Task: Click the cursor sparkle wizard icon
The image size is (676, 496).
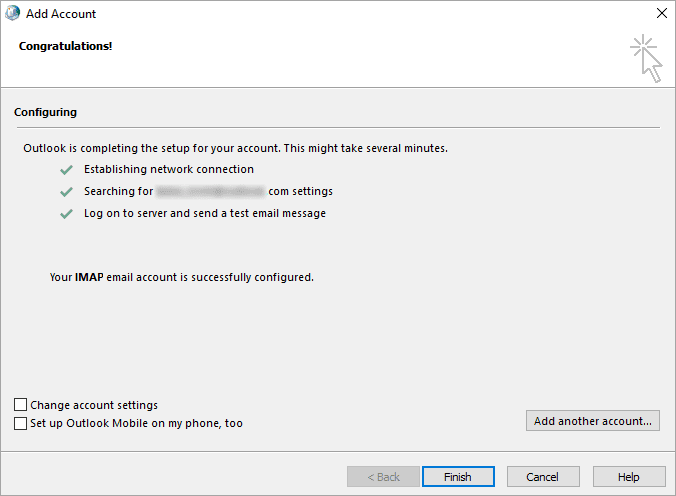Action: tap(646, 58)
